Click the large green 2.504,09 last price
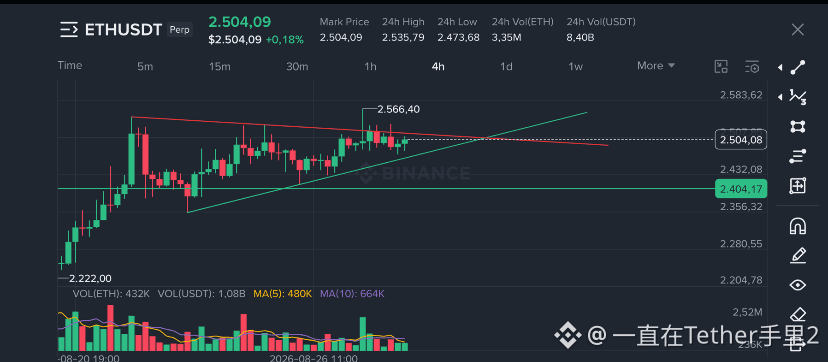Screen dimensions: 828x362 coord(240,22)
